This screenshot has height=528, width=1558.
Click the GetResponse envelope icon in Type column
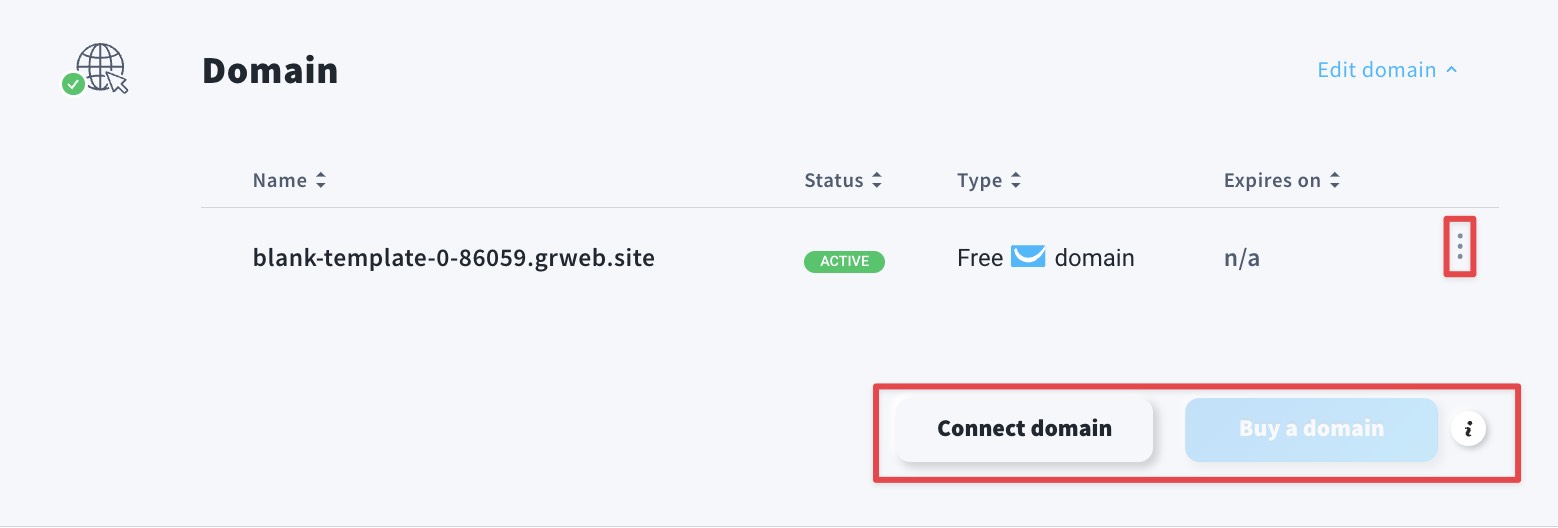pyautogui.click(x=1028, y=257)
